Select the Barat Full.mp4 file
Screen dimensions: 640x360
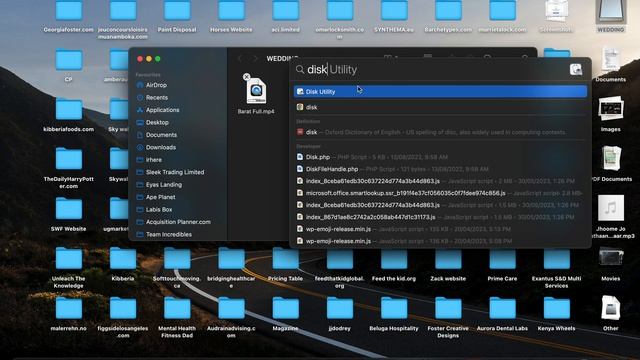click(x=256, y=95)
